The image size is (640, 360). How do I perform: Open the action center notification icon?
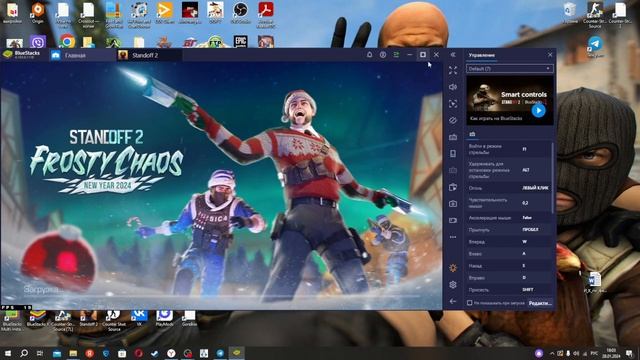(x=629, y=353)
